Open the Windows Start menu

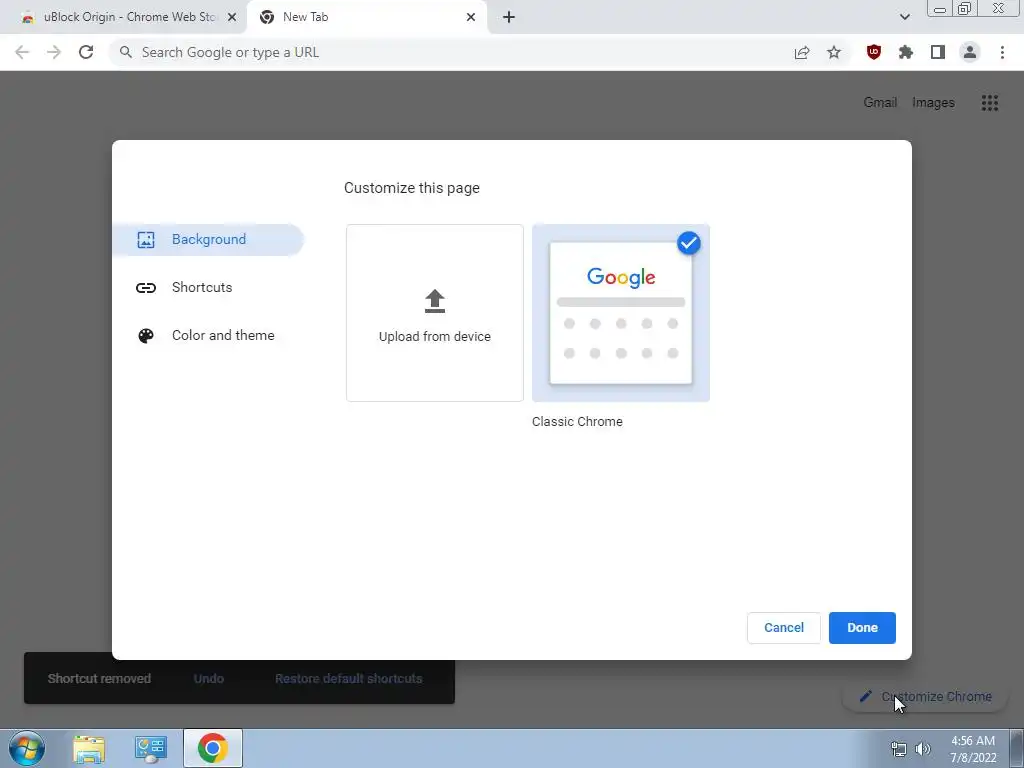coord(27,748)
